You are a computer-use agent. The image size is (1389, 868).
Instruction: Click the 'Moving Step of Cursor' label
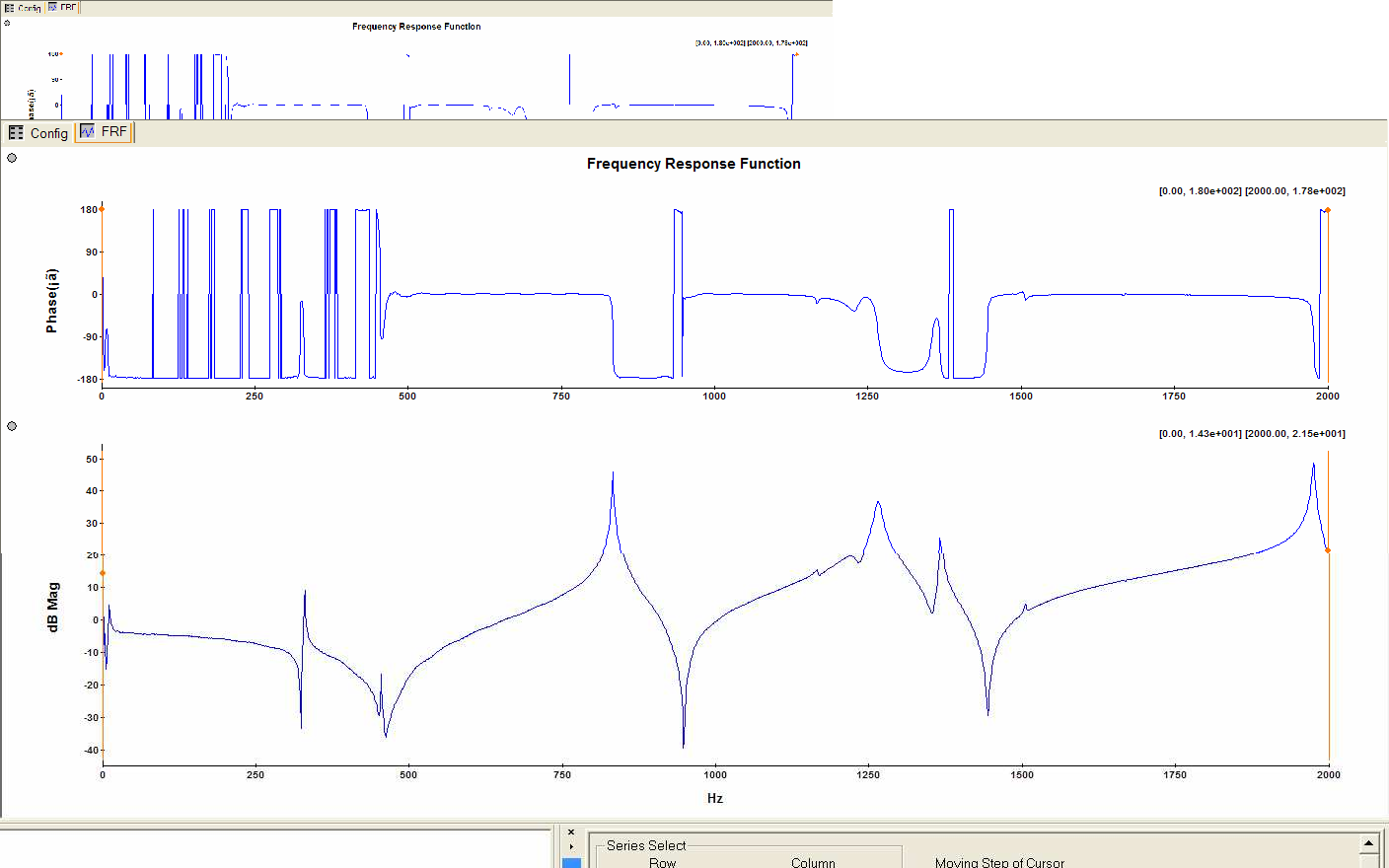999,862
